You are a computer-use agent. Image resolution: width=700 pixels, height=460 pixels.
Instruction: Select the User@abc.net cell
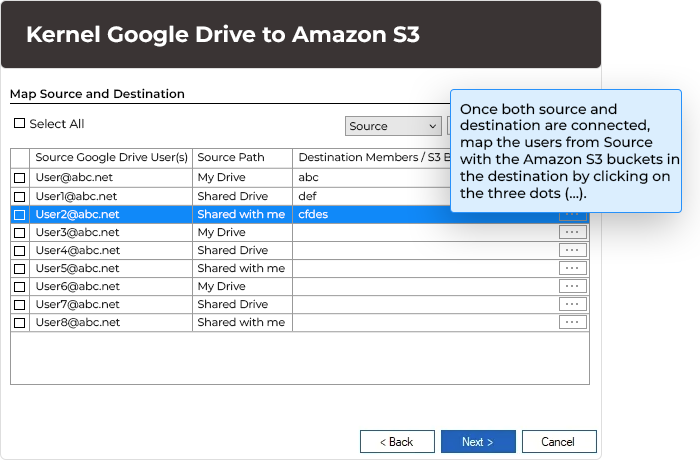click(x=111, y=178)
